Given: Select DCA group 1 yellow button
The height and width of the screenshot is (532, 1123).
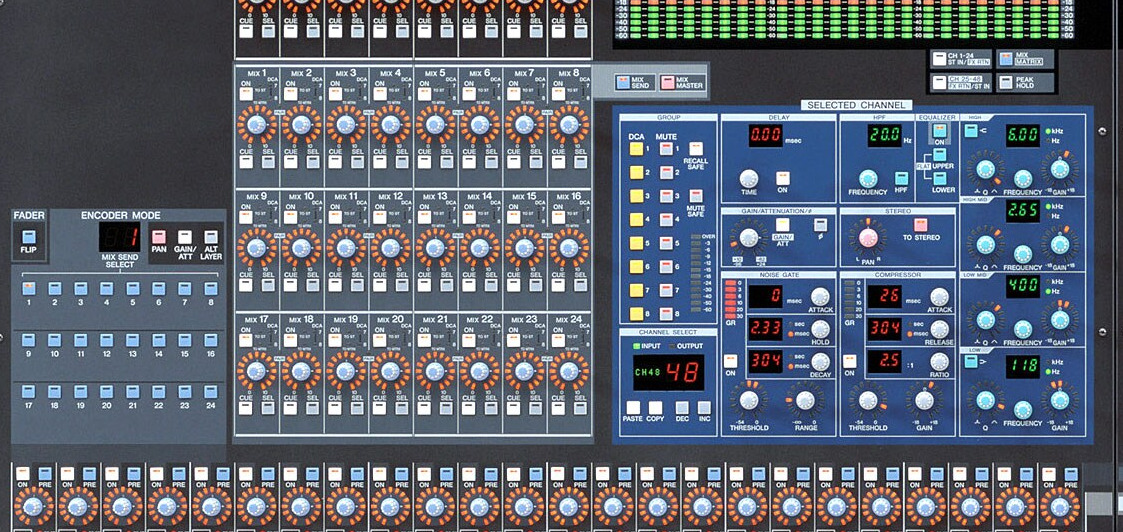Looking at the screenshot, I should [x=635, y=149].
